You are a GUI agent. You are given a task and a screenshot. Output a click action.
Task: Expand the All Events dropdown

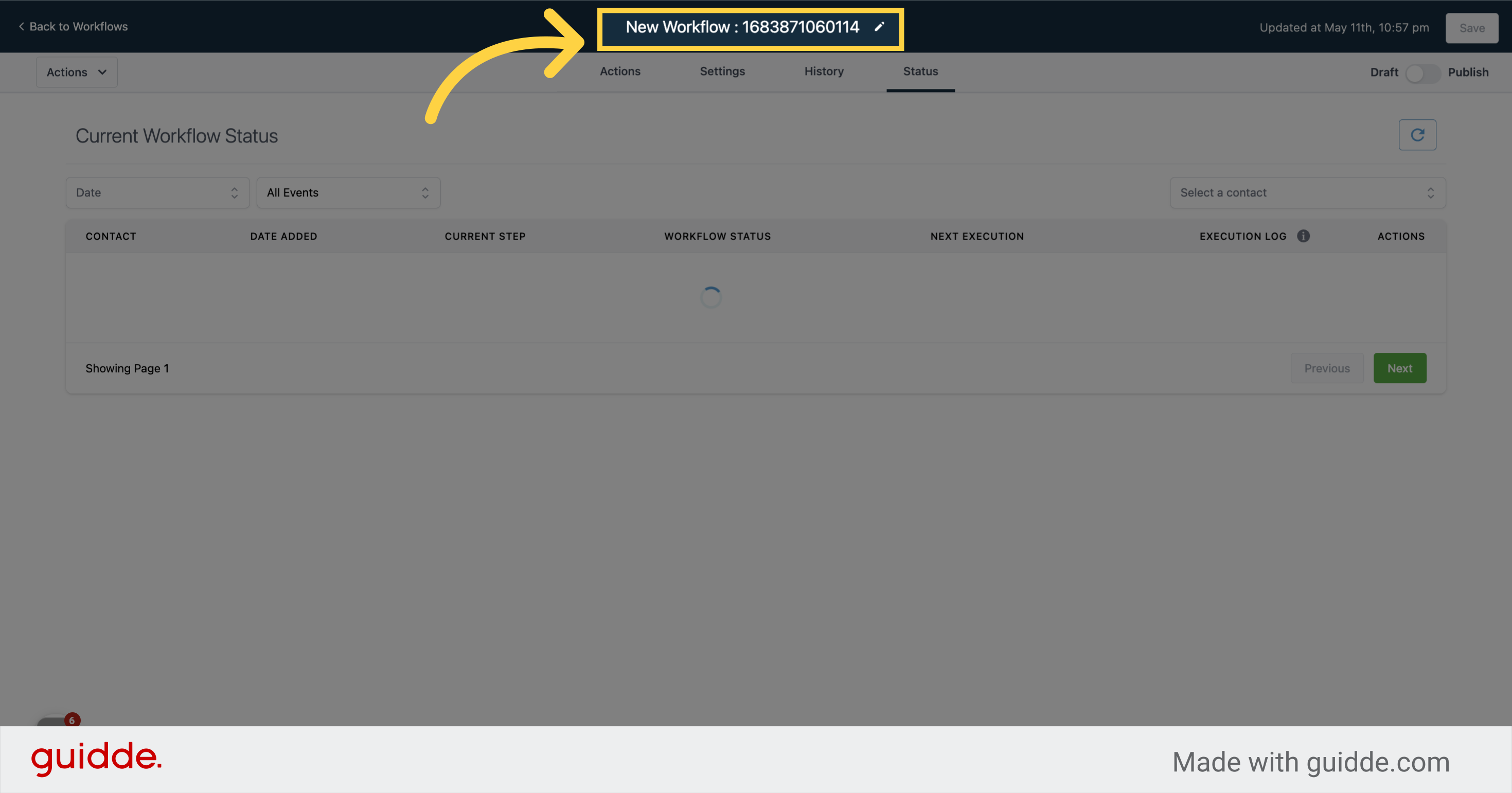coord(348,192)
